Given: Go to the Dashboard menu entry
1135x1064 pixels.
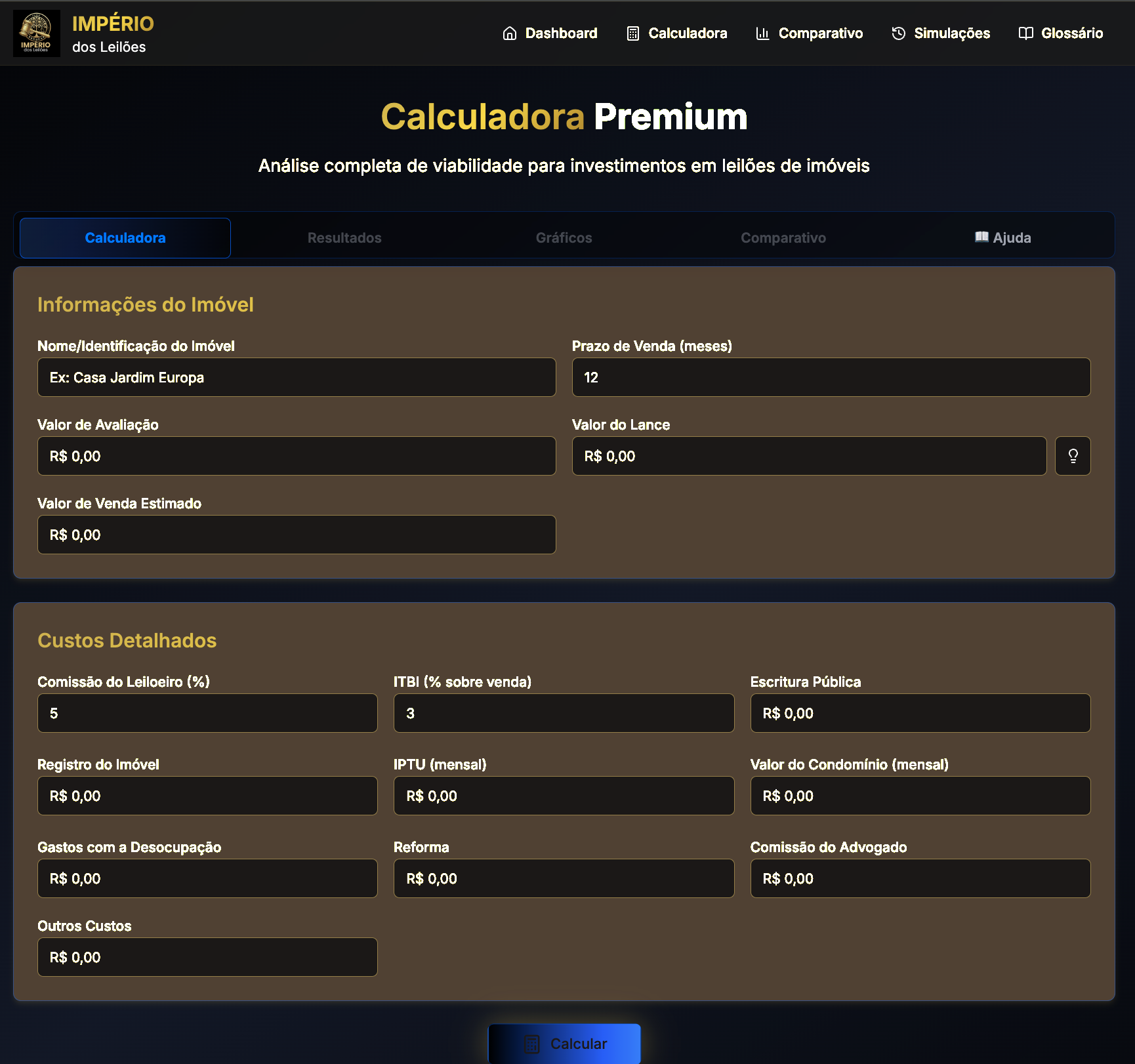Looking at the screenshot, I should click(562, 33).
